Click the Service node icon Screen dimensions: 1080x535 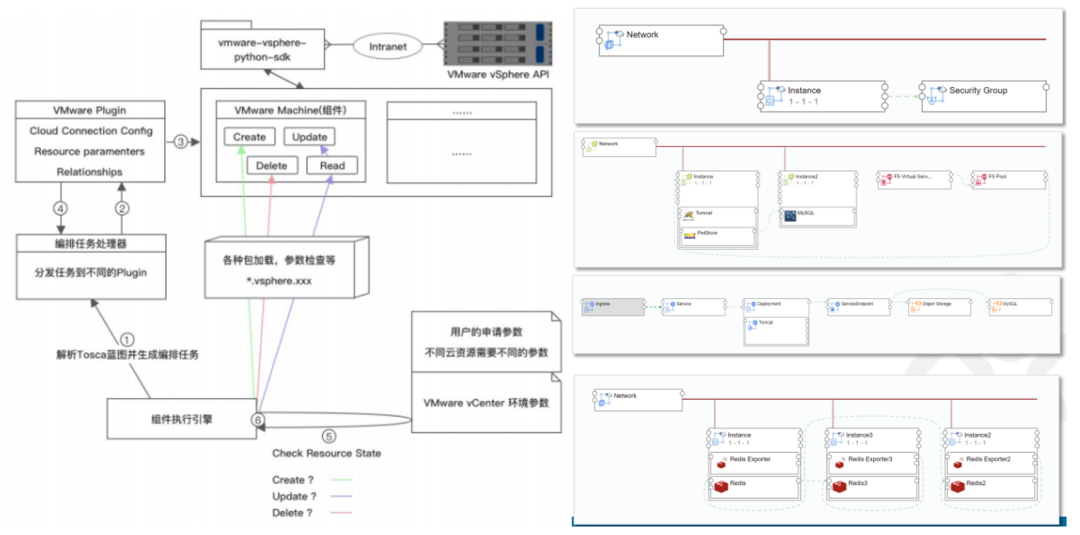[669, 306]
